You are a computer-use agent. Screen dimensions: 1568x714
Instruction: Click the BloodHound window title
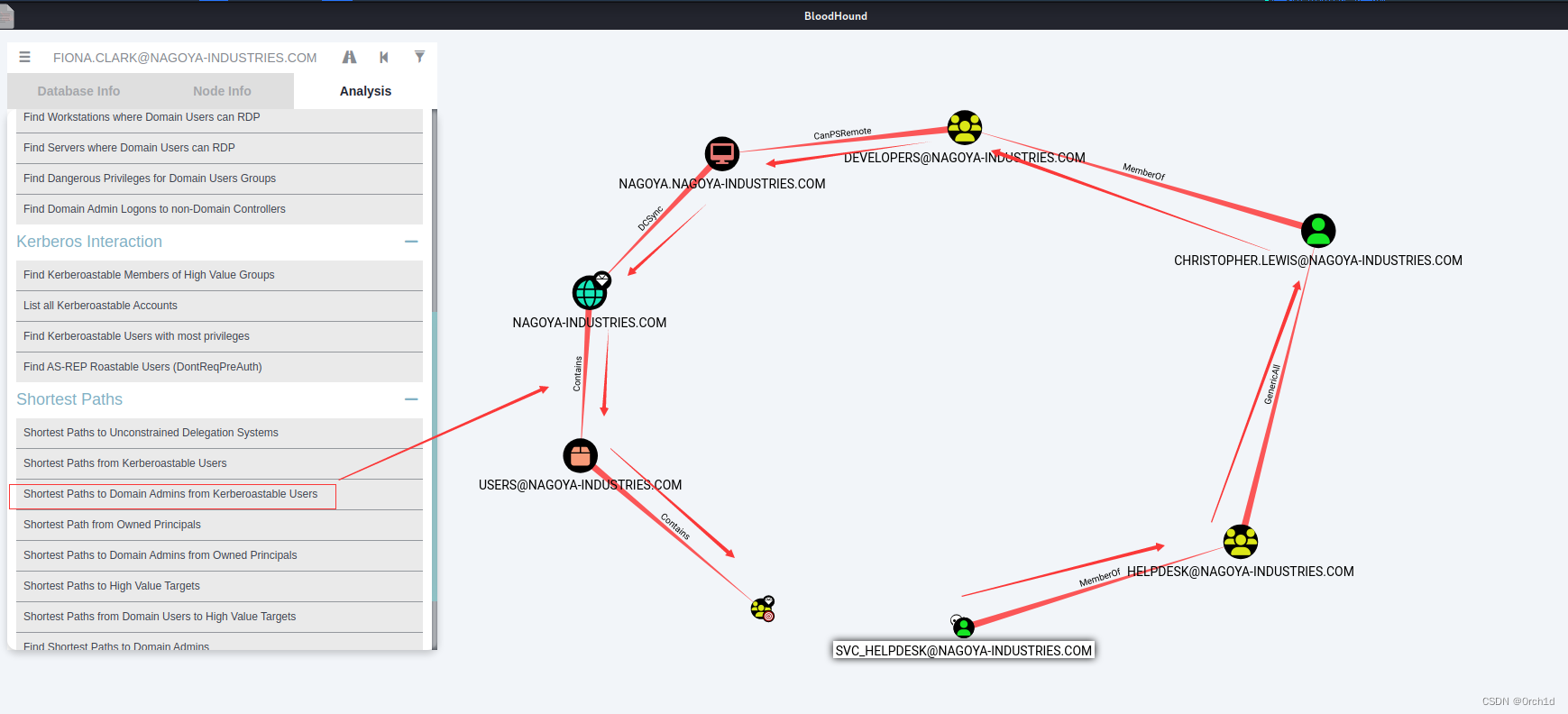(x=836, y=16)
